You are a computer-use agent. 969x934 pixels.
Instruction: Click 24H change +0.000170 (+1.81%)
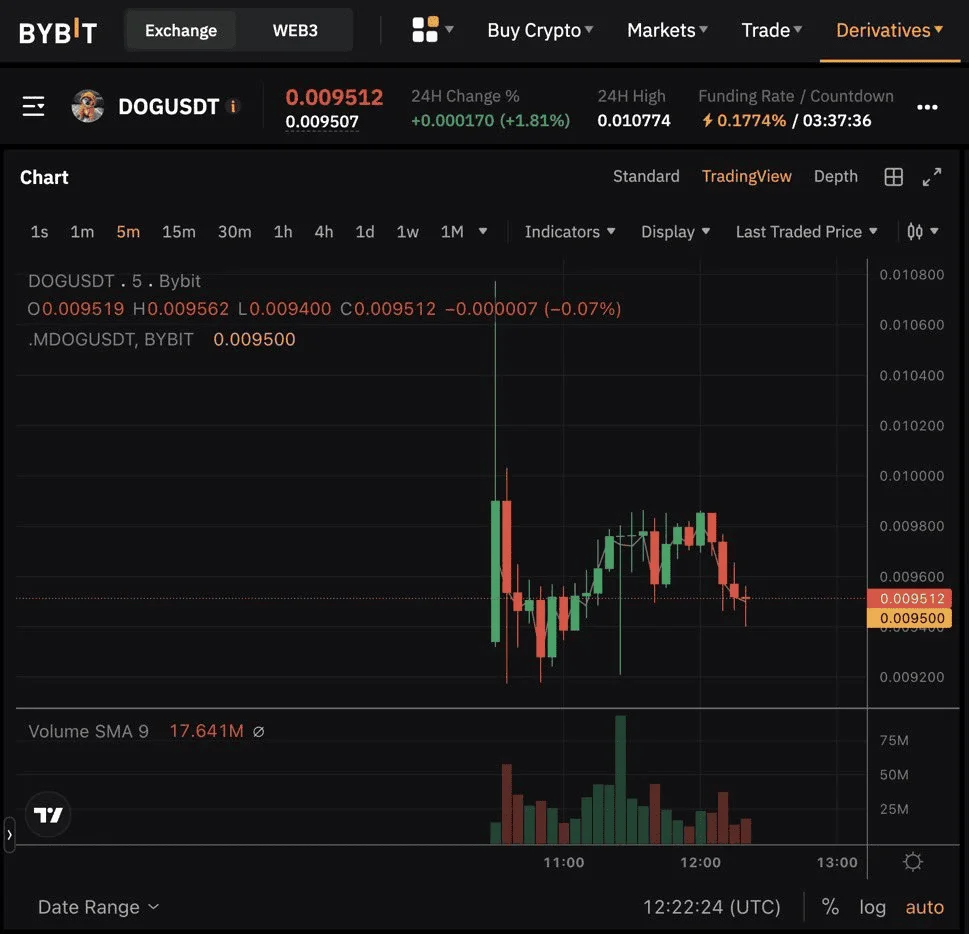tap(491, 121)
